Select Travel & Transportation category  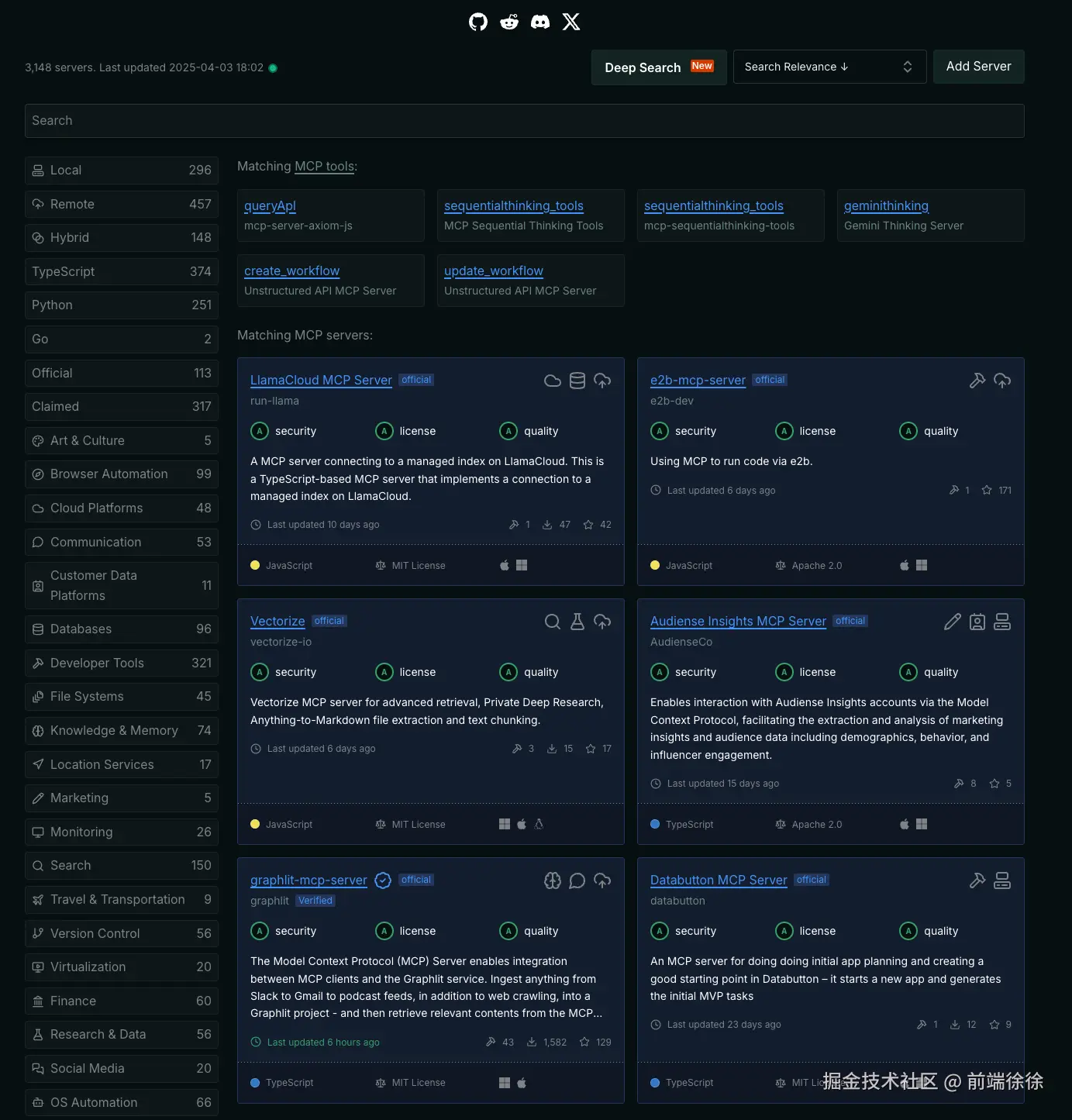122,900
